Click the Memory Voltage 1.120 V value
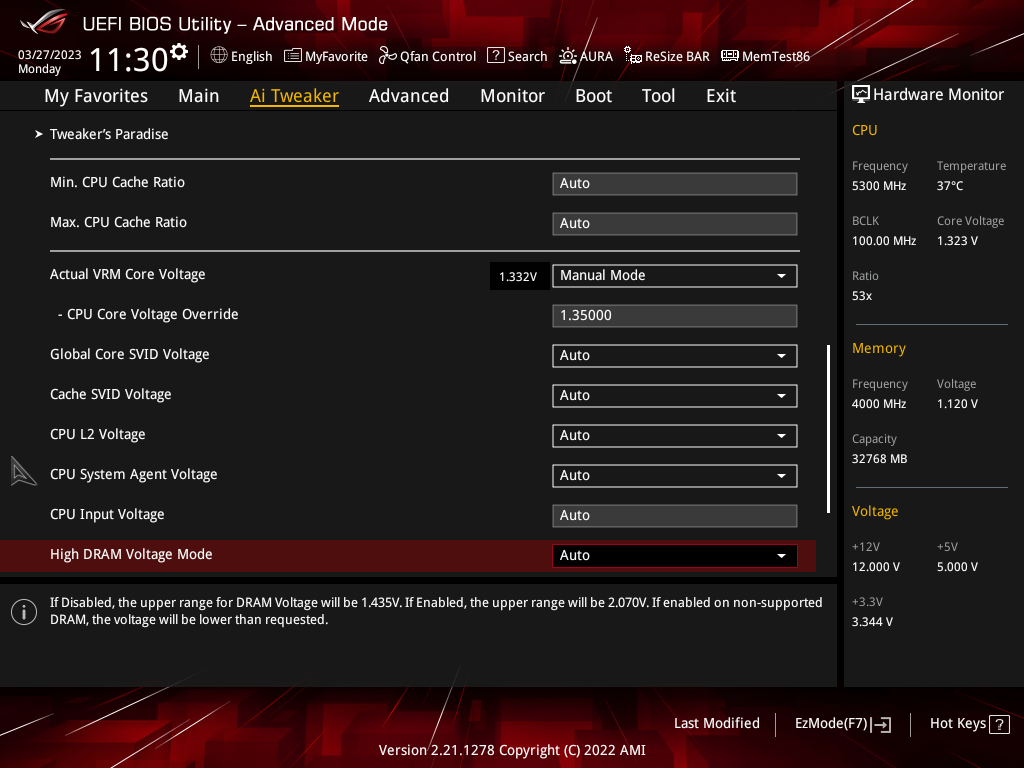Image resolution: width=1024 pixels, height=768 pixels. pyautogui.click(x=957, y=404)
